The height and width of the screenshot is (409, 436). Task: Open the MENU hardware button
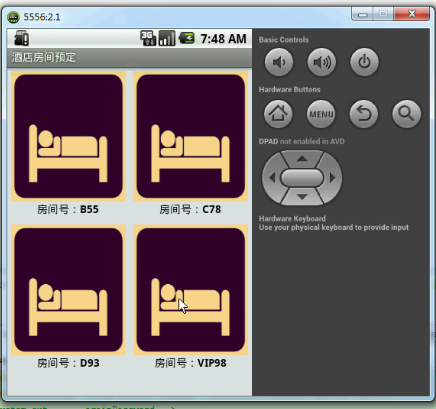tap(321, 114)
